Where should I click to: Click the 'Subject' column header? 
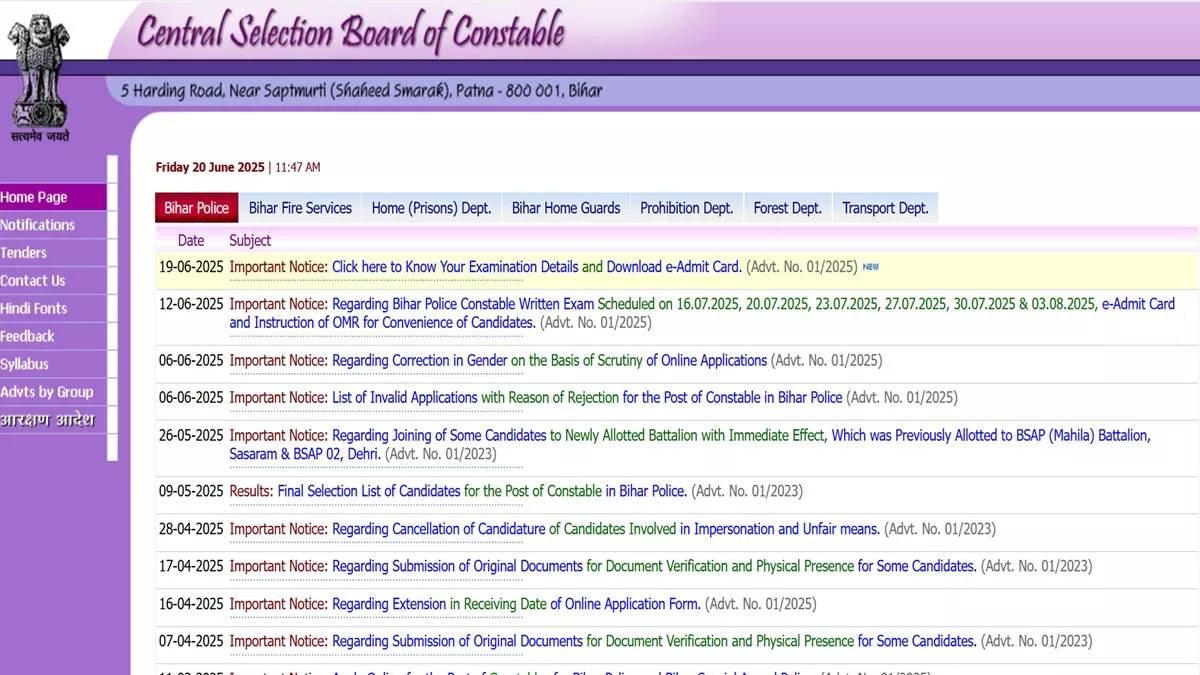click(250, 240)
